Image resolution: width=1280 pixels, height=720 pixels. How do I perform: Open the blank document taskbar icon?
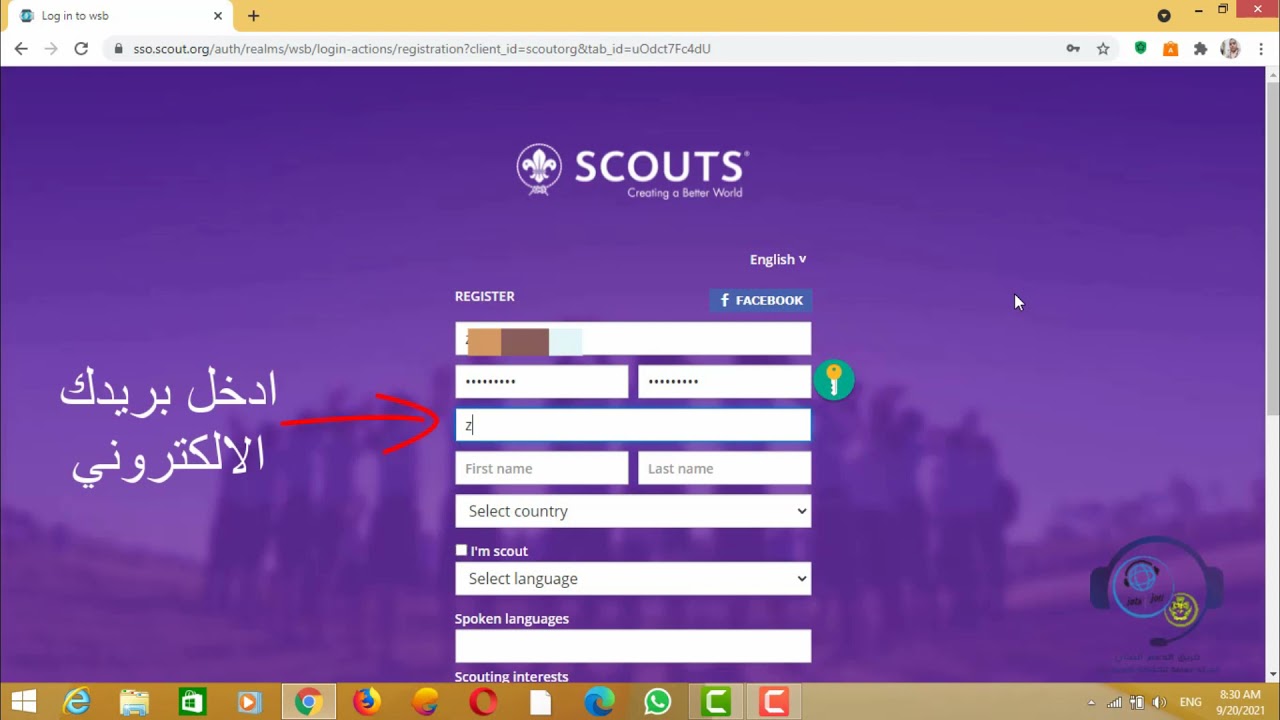[x=541, y=702]
